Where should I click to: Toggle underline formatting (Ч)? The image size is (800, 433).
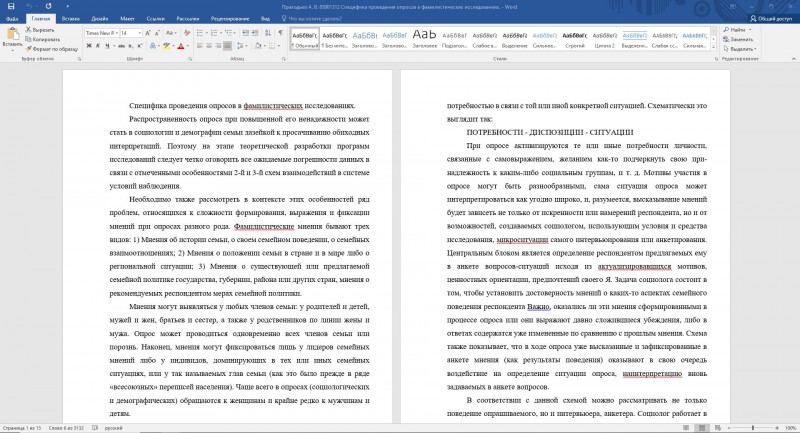click(107, 46)
